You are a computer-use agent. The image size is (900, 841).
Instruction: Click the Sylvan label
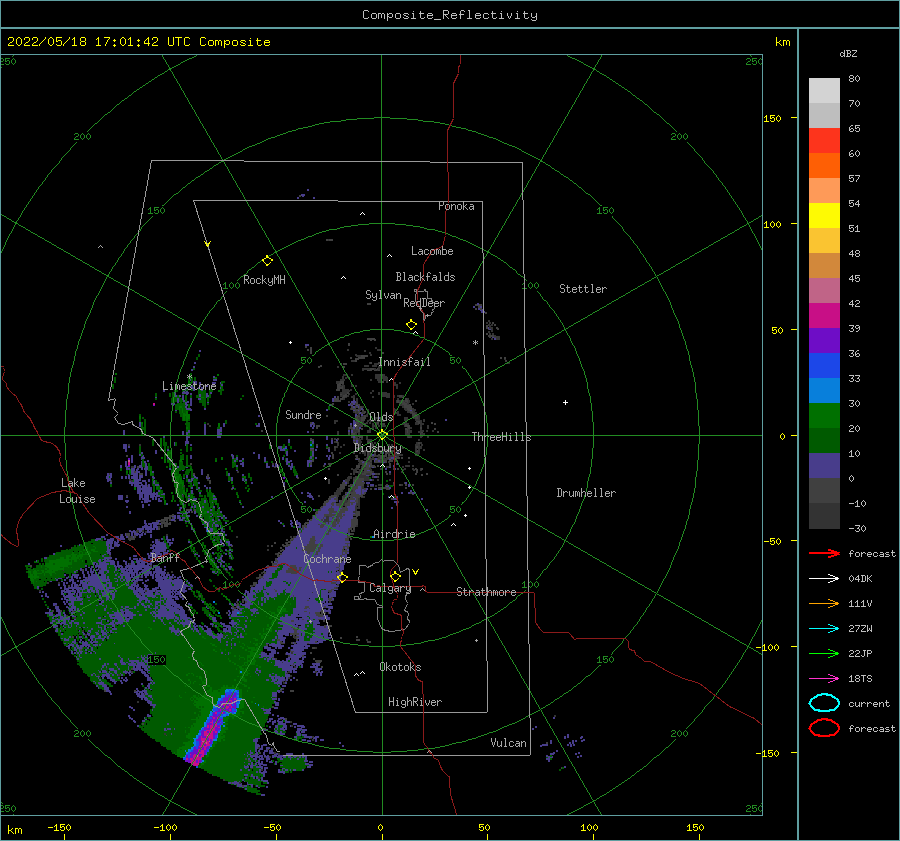[x=383, y=295]
